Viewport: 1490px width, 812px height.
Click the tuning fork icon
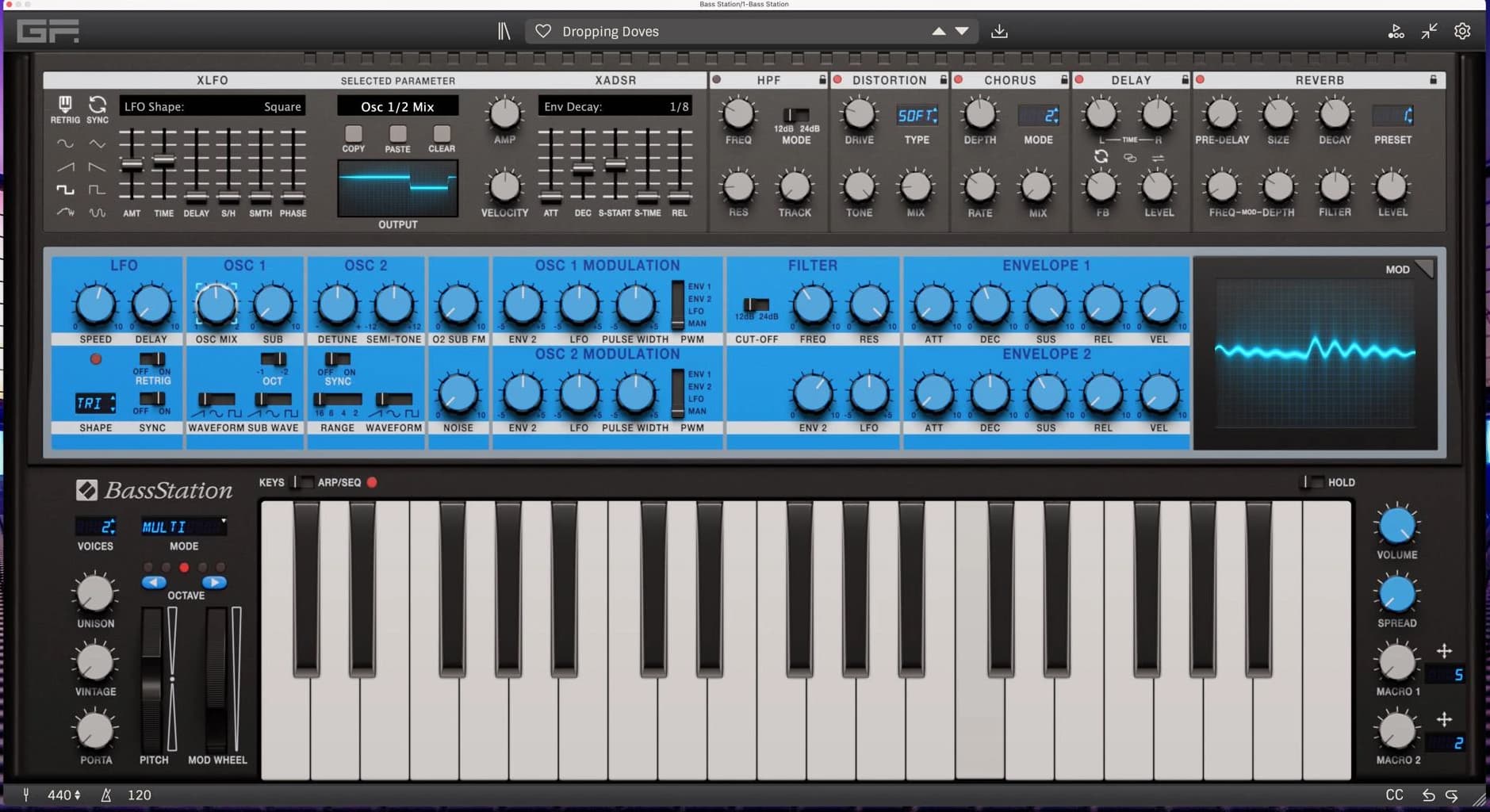pyautogui.click(x=26, y=795)
